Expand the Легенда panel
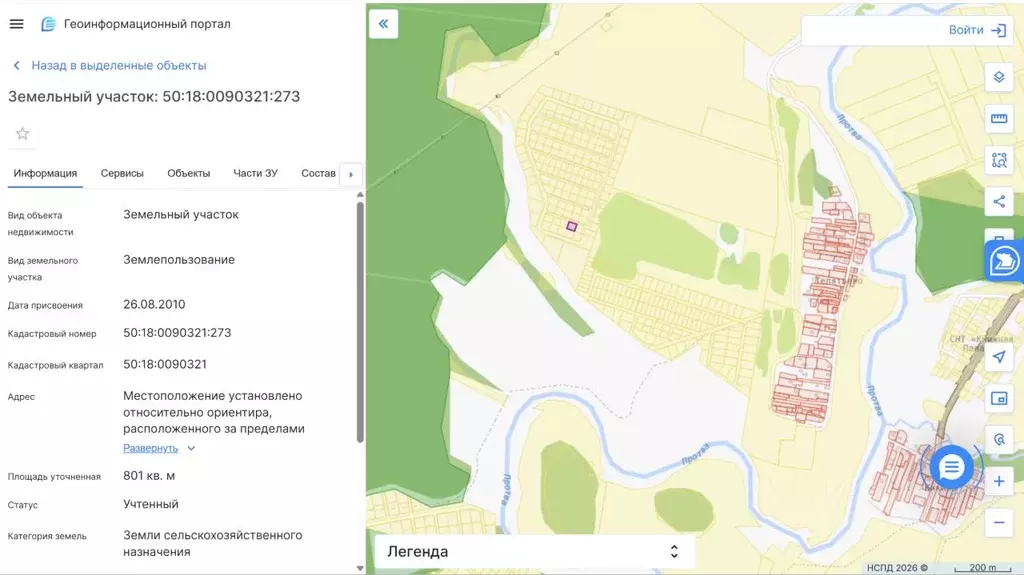 [x=533, y=551]
